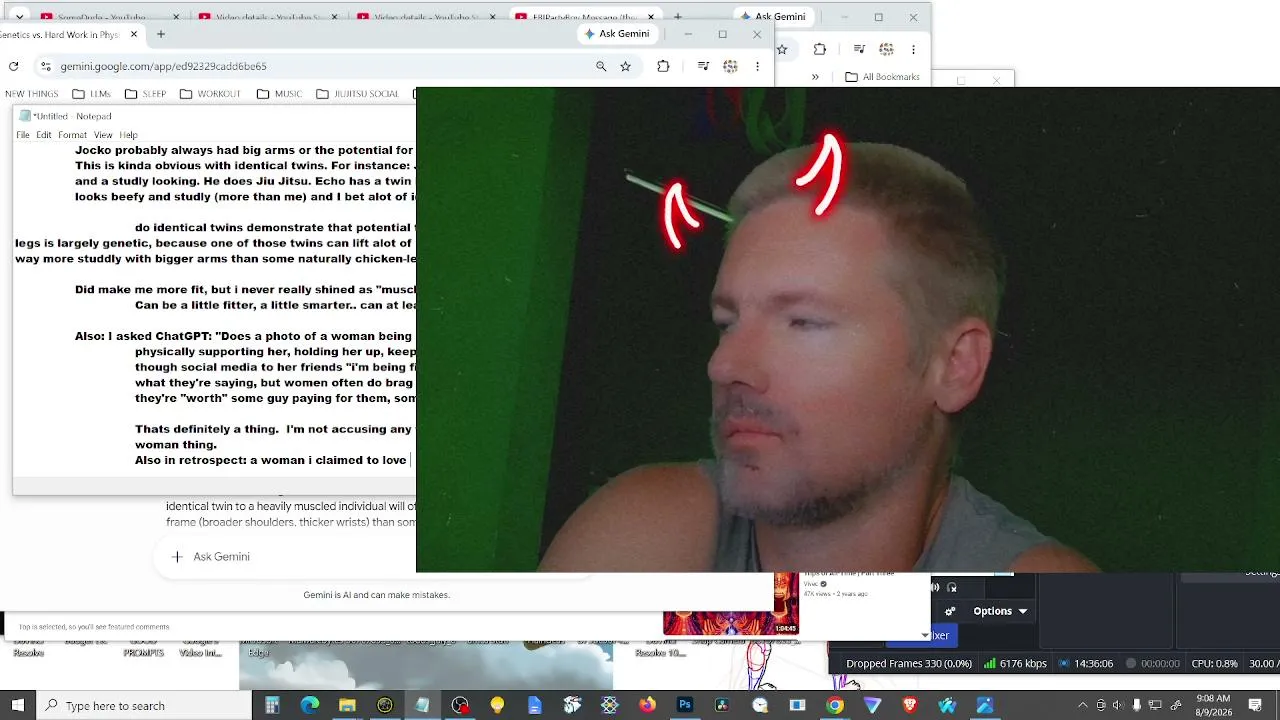Open Brave browser from the taskbar

(x=910, y=706)
